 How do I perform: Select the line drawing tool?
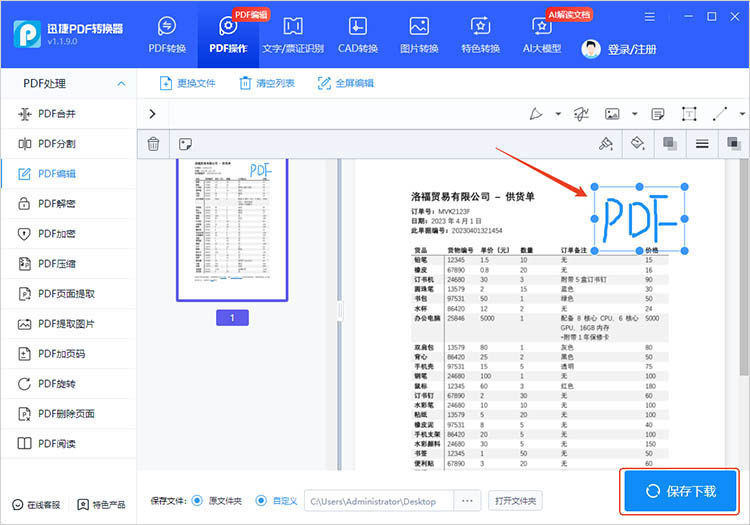tap(719, 114)
